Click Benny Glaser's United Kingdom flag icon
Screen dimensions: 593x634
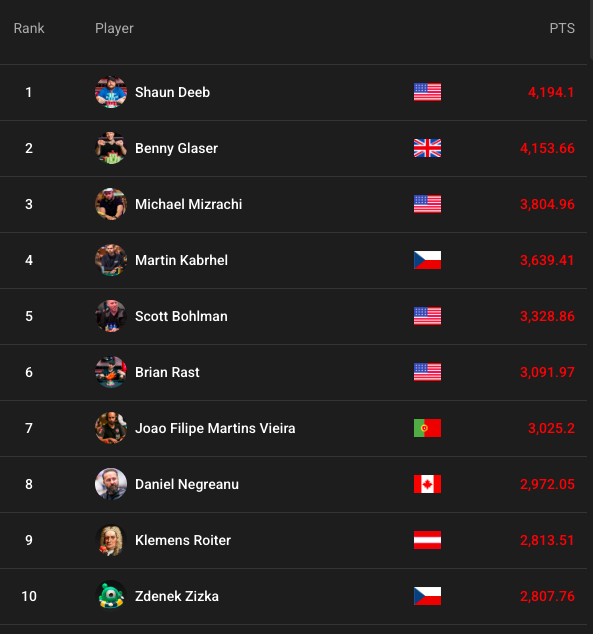[x=427, y=148]
